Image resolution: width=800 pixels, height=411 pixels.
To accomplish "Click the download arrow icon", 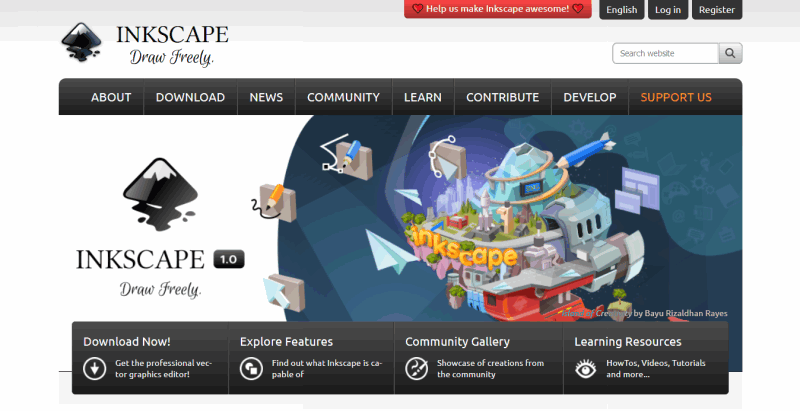I will [x=95, y=369].
